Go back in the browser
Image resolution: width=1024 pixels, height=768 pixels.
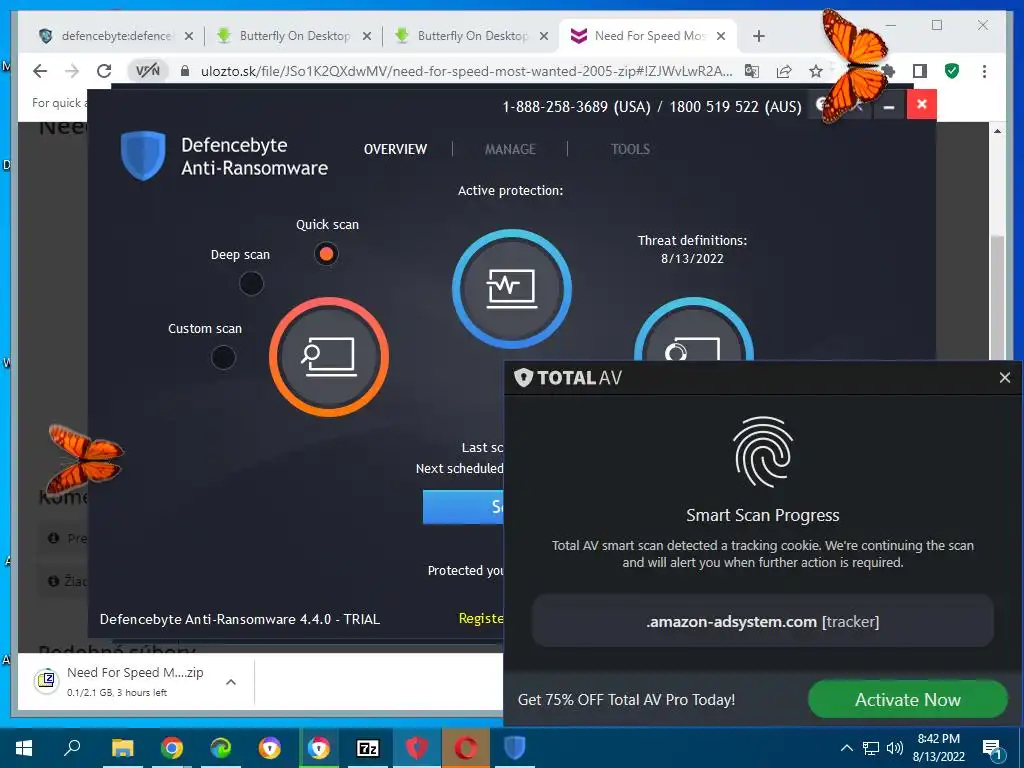(40, 71)
